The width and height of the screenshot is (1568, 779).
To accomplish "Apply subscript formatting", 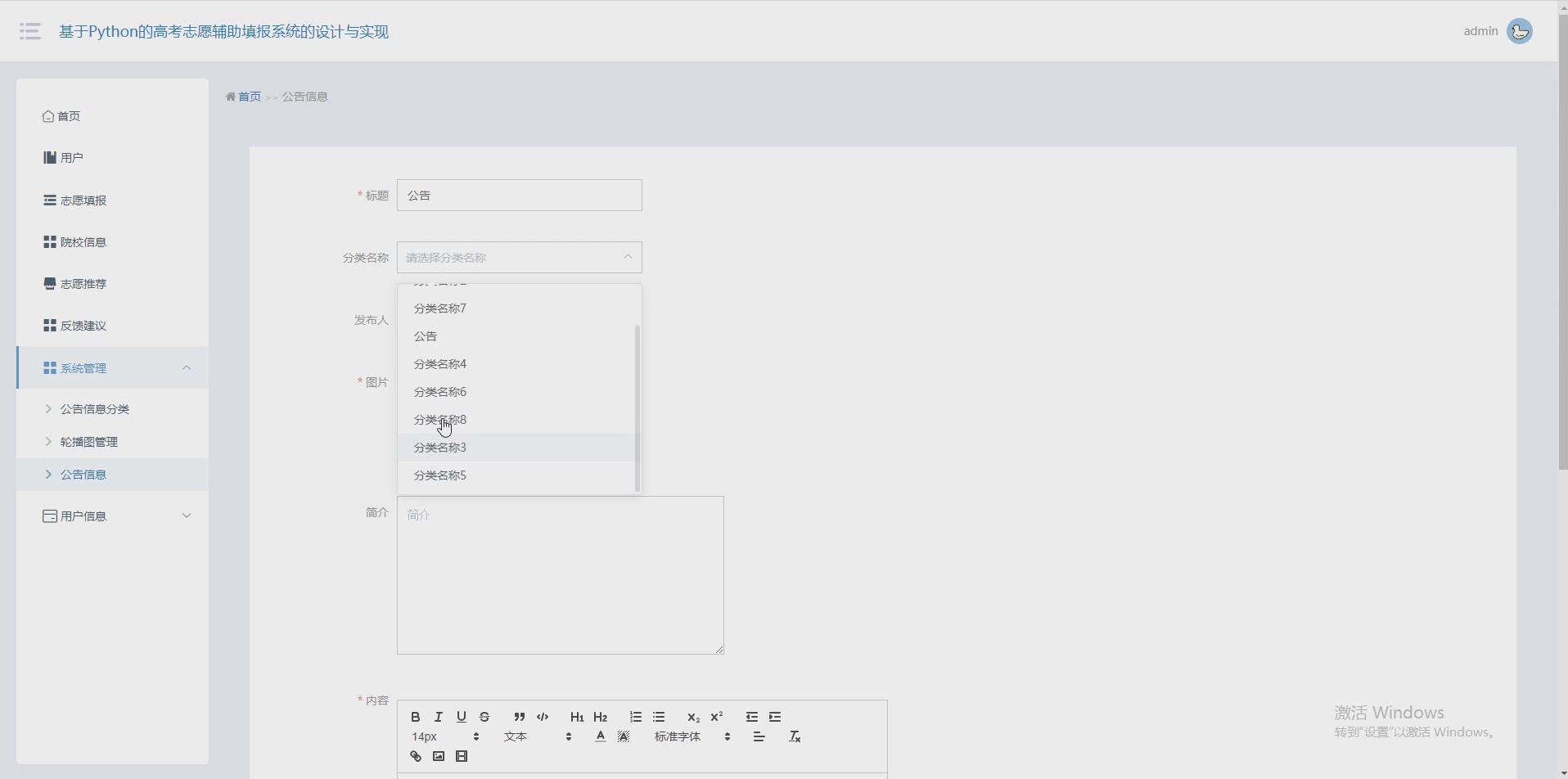I will (693, 717).
